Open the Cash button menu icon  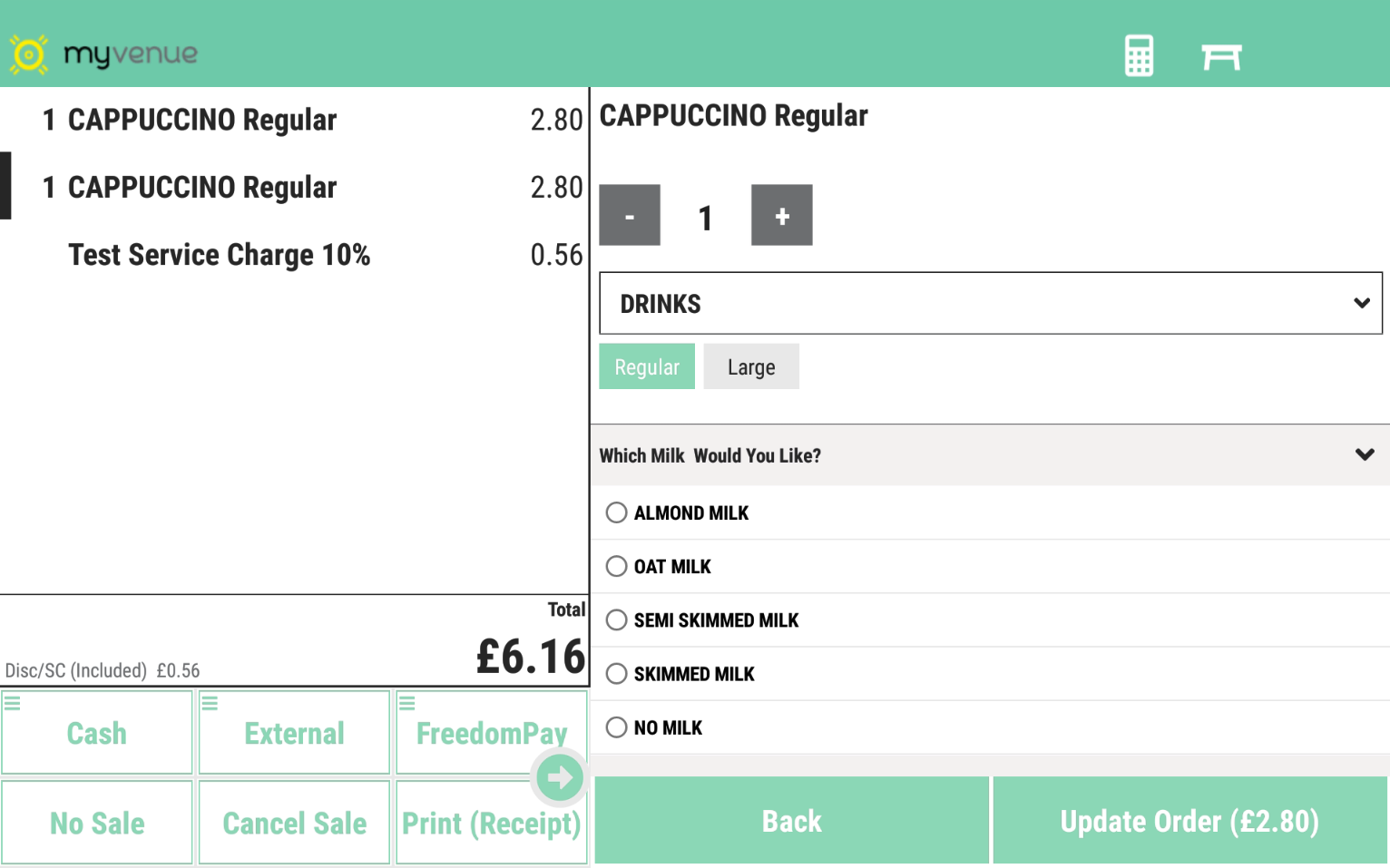tap(13, 703)
